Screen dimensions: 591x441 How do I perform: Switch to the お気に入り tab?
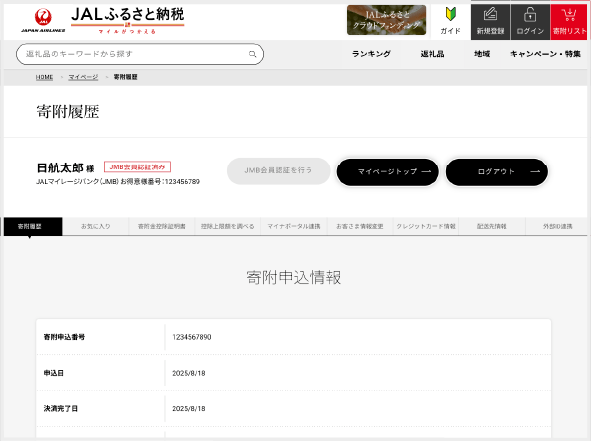click(x=96, y=226)
